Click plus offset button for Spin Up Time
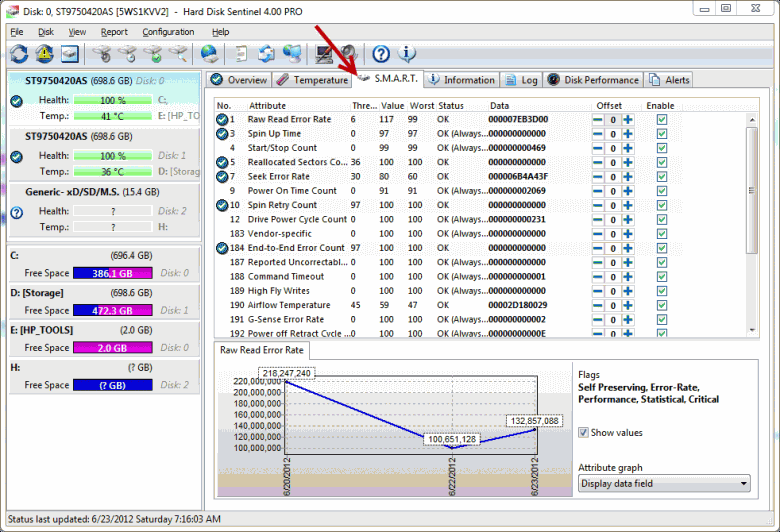The image size is (780, 532). coord(628,134)
